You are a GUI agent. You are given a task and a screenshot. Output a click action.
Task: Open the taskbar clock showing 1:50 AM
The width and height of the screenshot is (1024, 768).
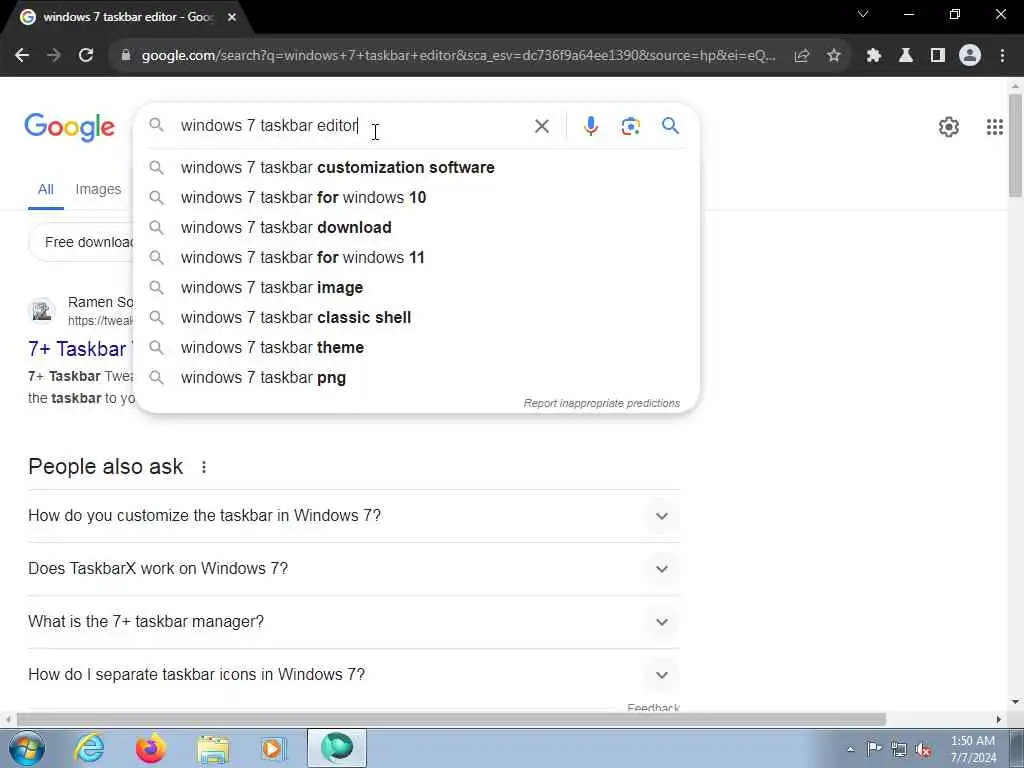pyautogui.click(x=973, y=749)
